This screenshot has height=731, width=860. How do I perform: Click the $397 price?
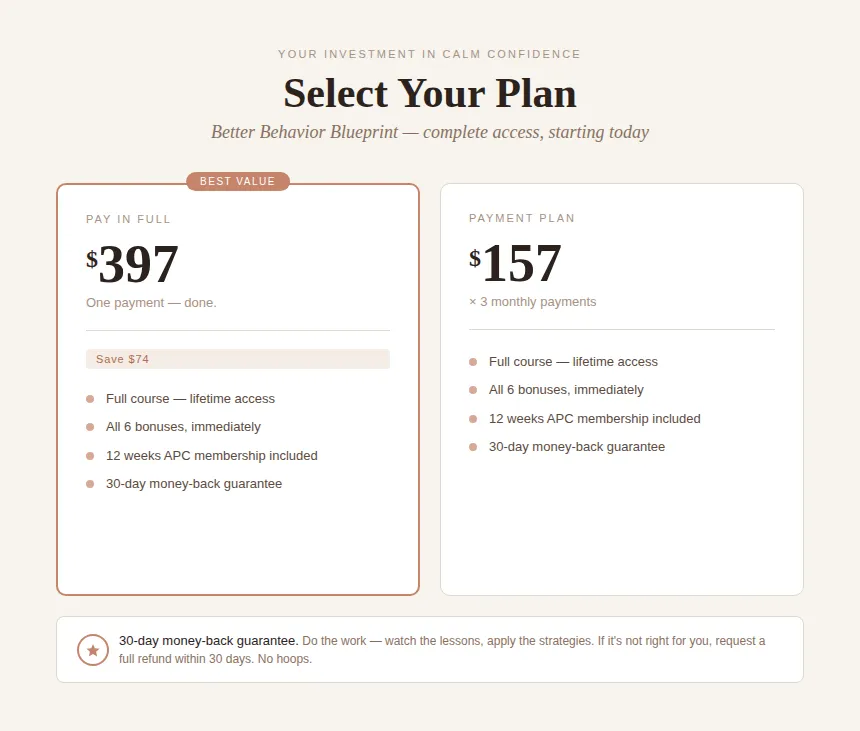(133, 265)
